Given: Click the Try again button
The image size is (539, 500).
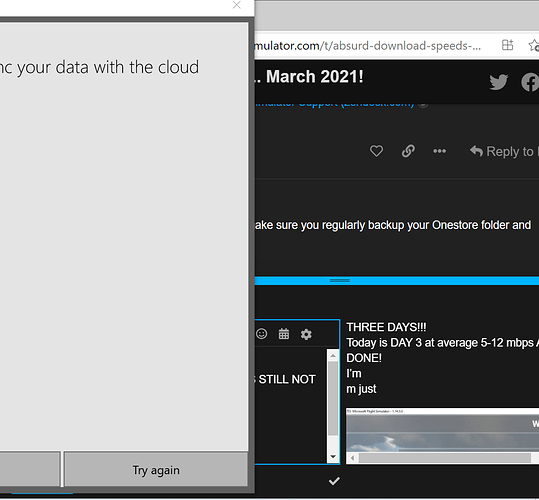Looking at the screenshot, I should tap(156, 469).
